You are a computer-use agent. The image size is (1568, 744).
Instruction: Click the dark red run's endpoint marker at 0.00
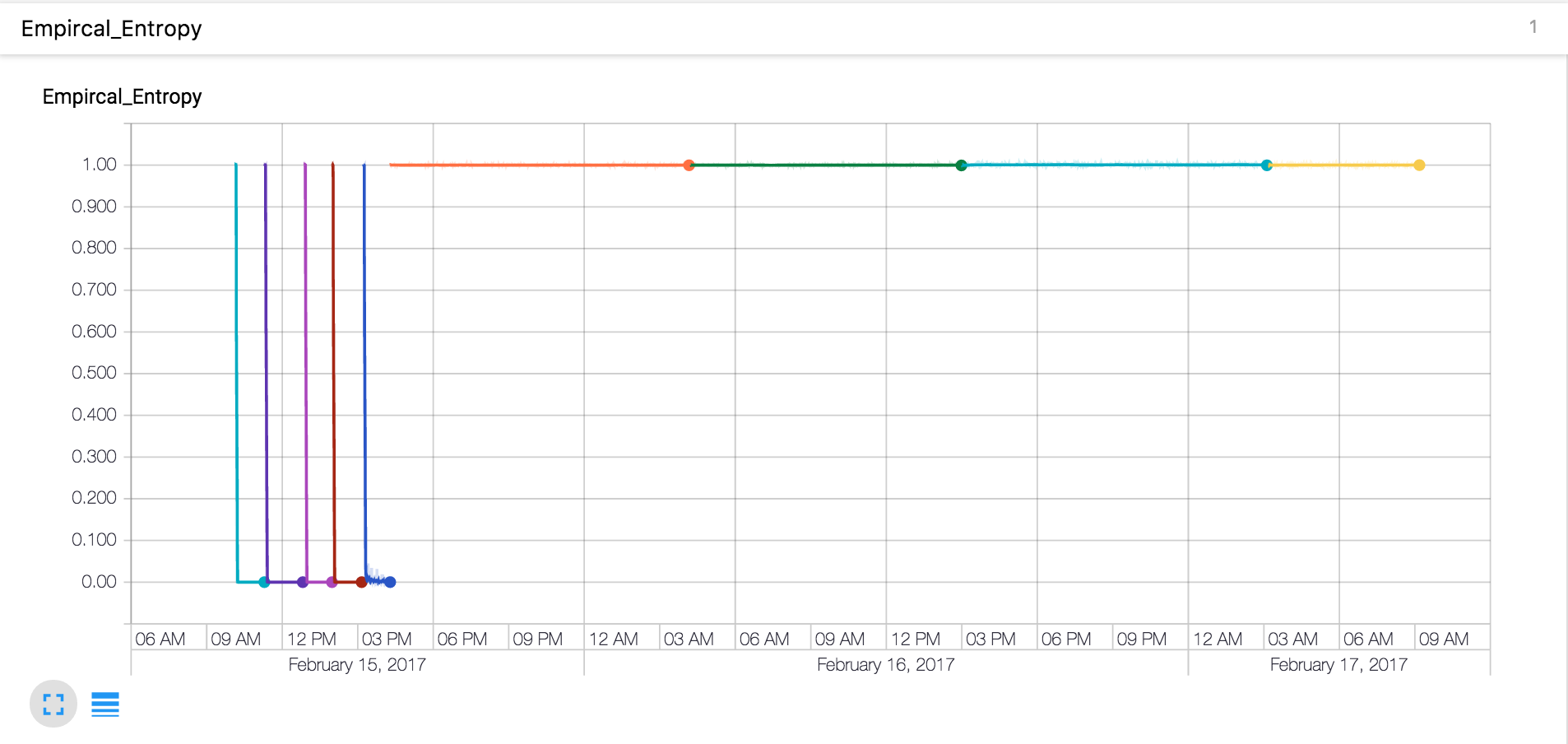click(361, 582)
